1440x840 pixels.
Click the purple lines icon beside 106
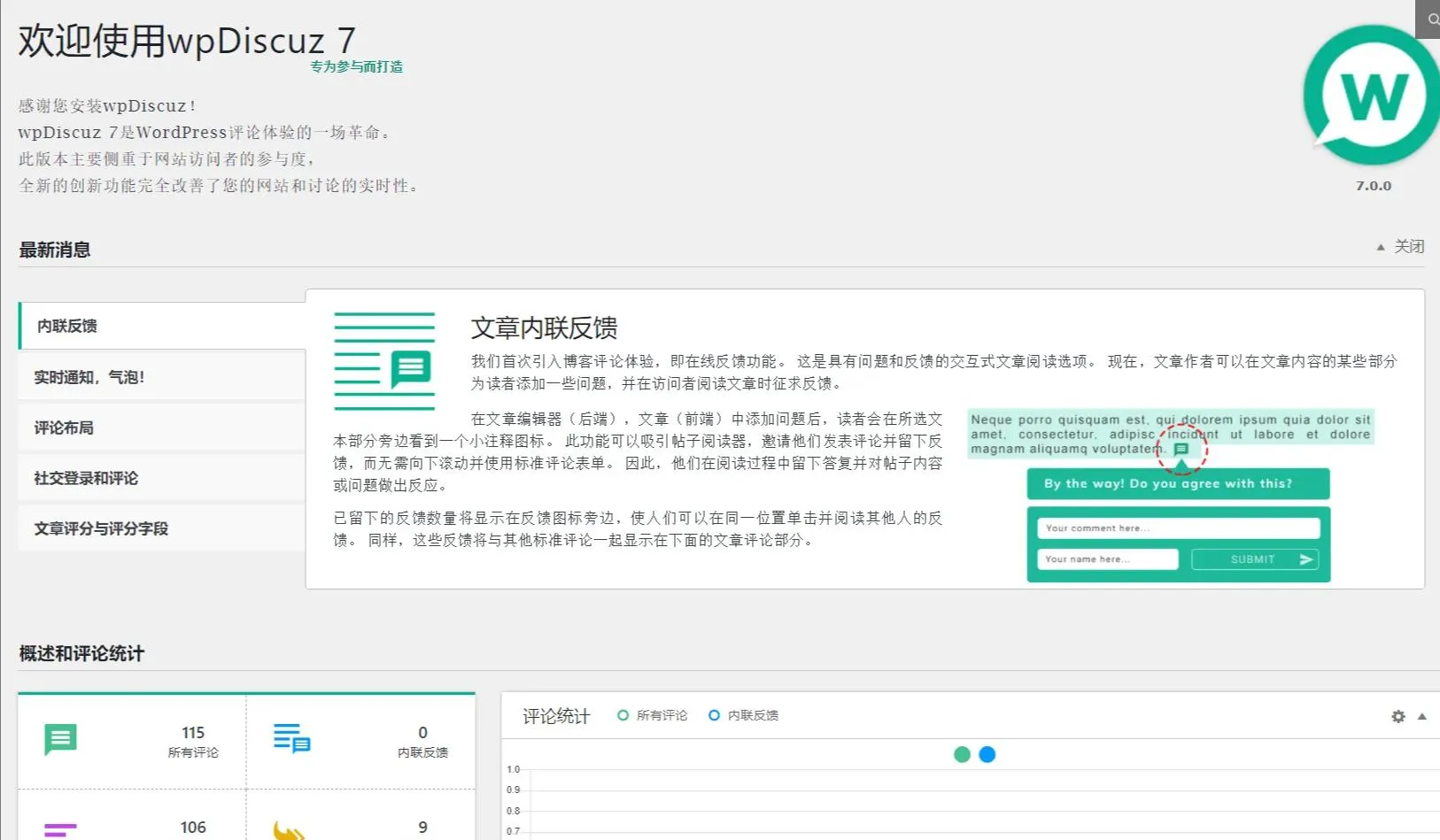pyautogui.click(x=60, y=830)
